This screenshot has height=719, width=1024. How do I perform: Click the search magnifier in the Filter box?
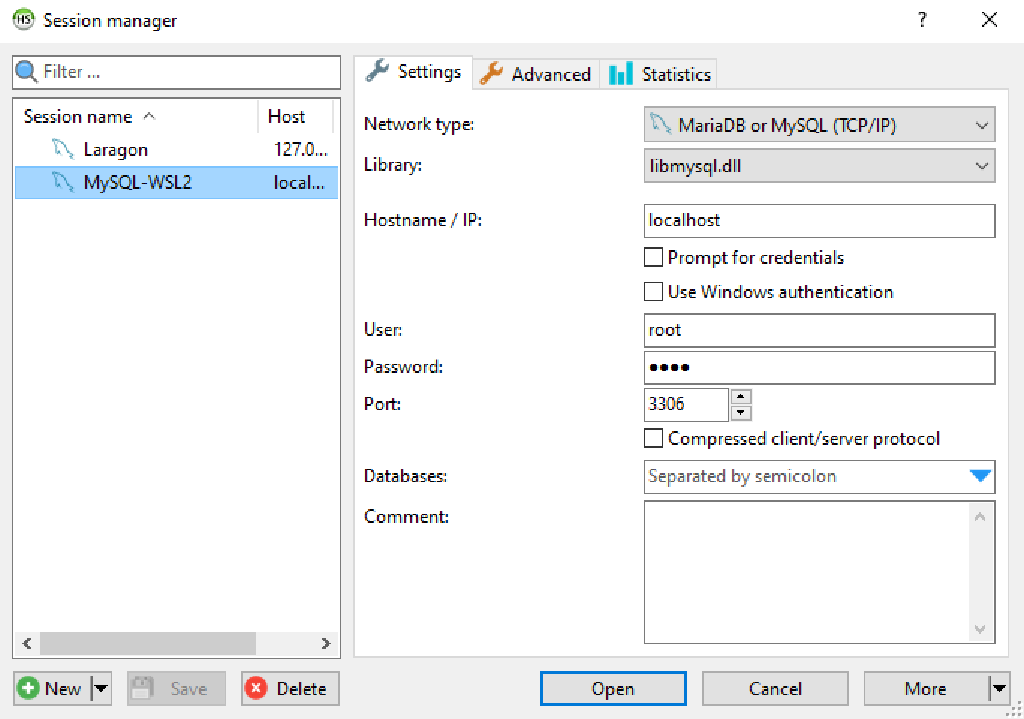pos(27,71)
